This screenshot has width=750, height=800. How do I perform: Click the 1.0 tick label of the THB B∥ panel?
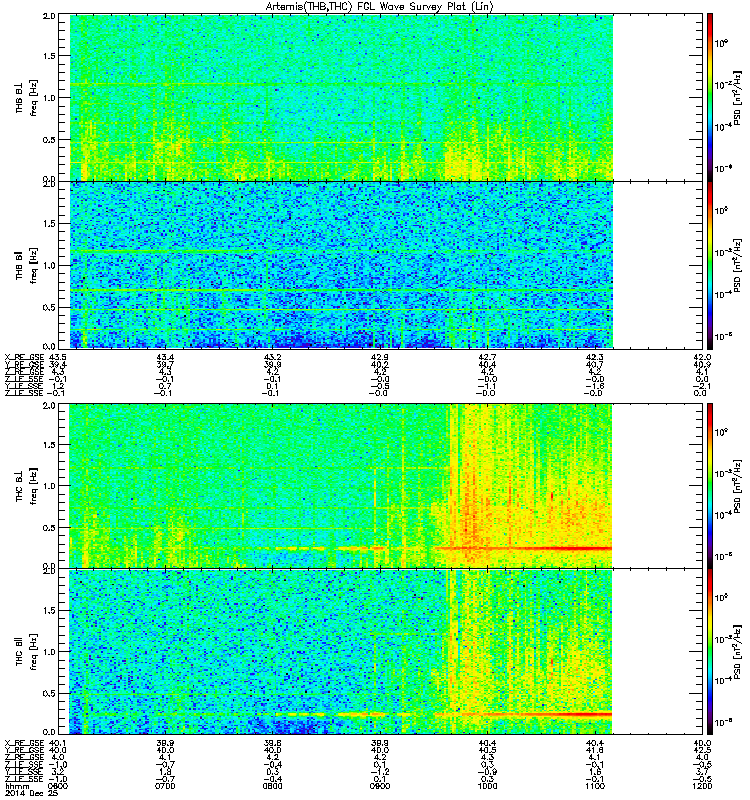coord(49,265)
